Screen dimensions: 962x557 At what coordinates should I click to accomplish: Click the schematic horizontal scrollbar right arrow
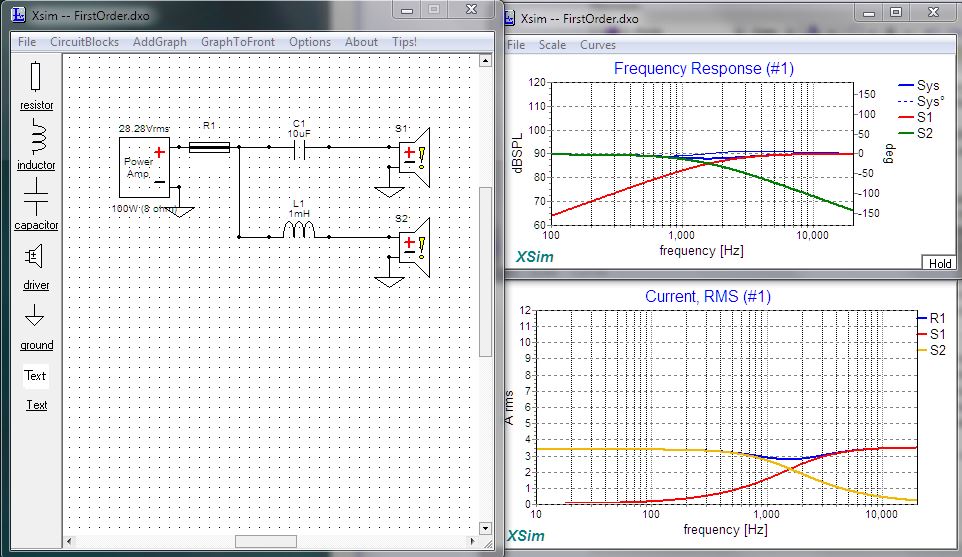472,541
